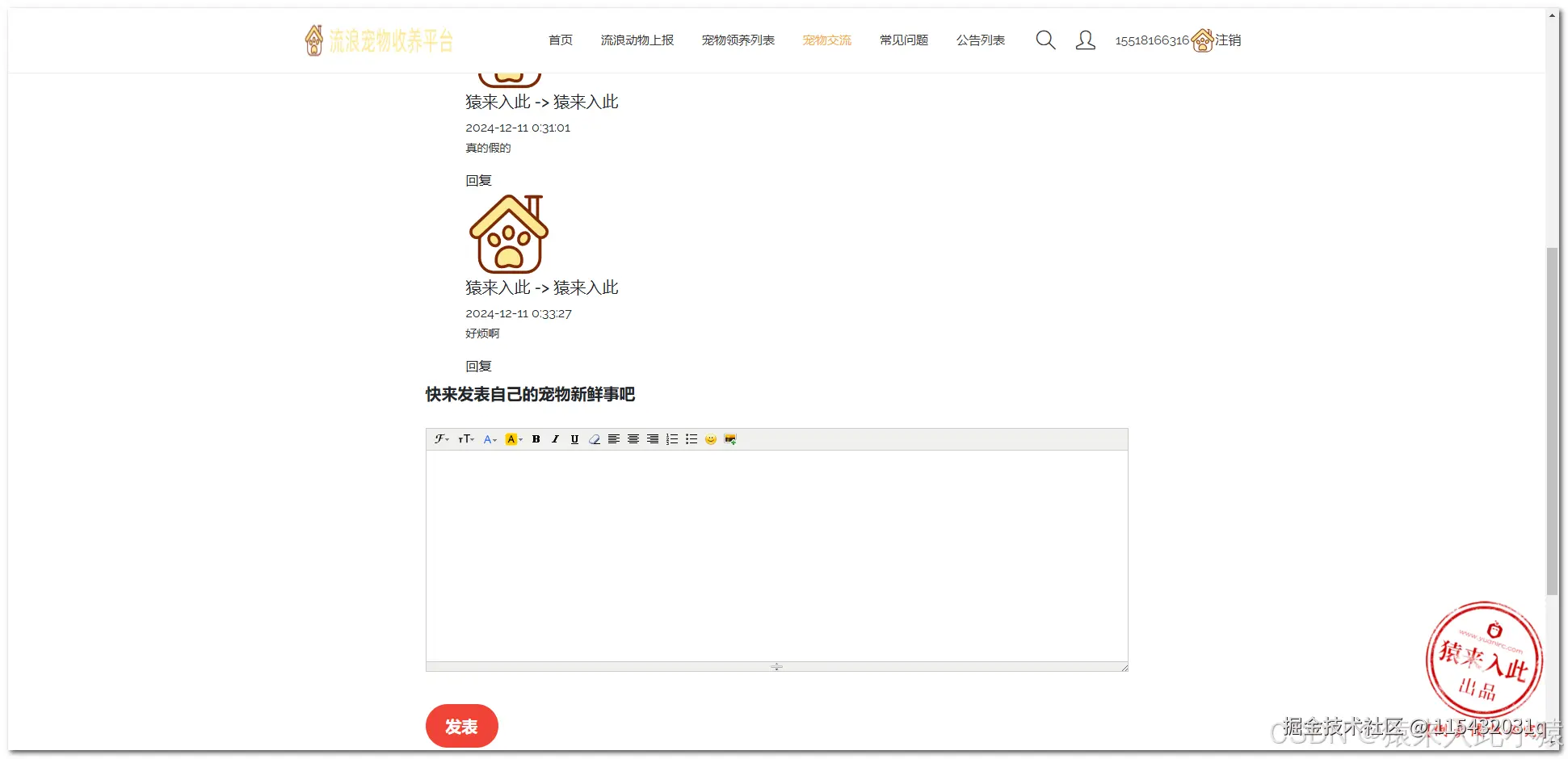Open 常见问题 menu item
This screenshot has width=1568, height=759.
click(x=904, y=40)
